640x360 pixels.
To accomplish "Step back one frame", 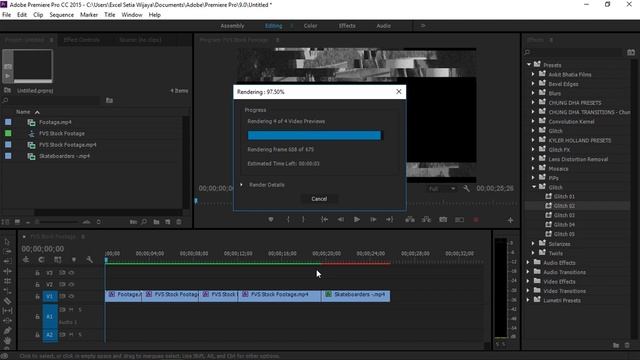I will (x=340, y=220).
